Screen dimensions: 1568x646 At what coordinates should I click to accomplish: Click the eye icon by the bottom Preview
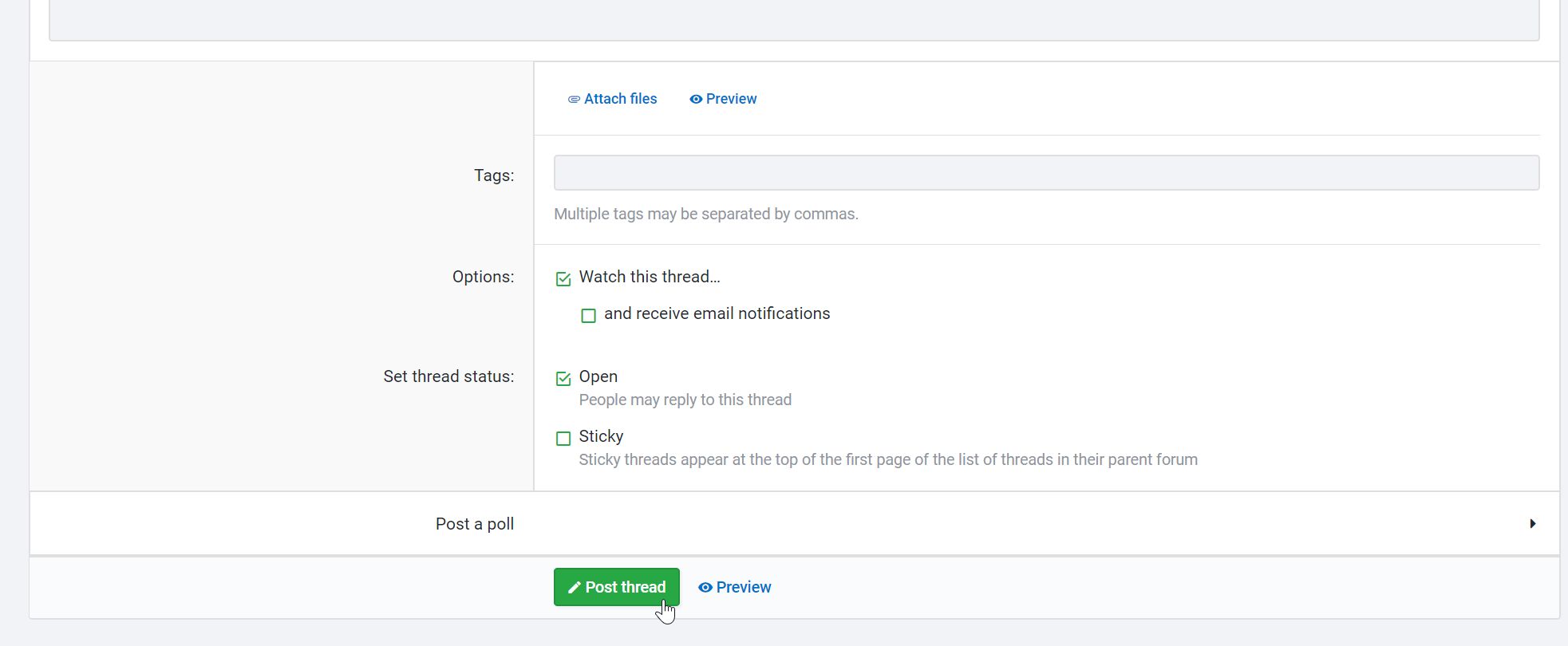[705, 588]
